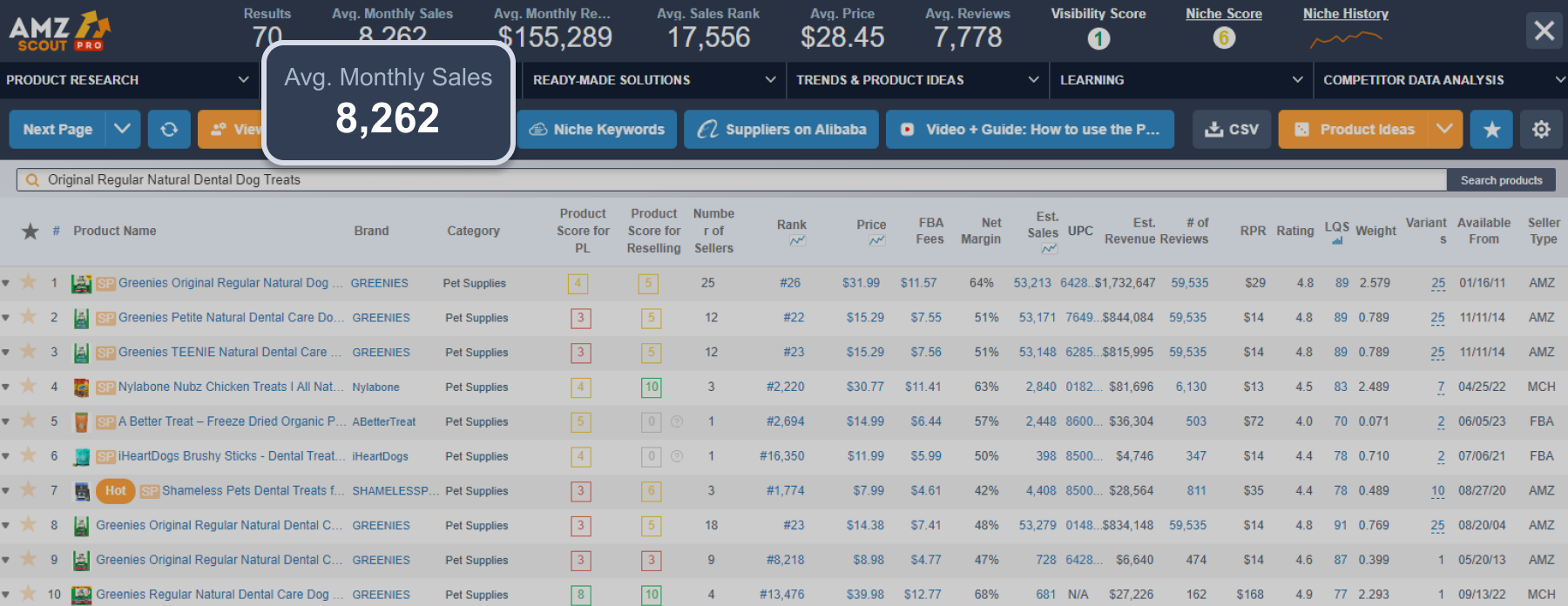Screen dimensions: 1568x606
Task: Click the Hot badge on Shameless Pets
Action: click(116, 491)
